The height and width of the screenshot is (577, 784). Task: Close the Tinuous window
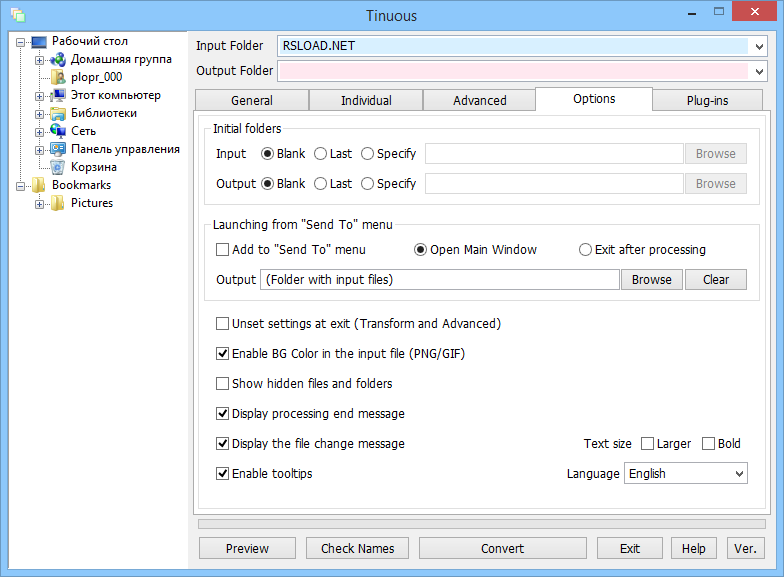(755, 12)
